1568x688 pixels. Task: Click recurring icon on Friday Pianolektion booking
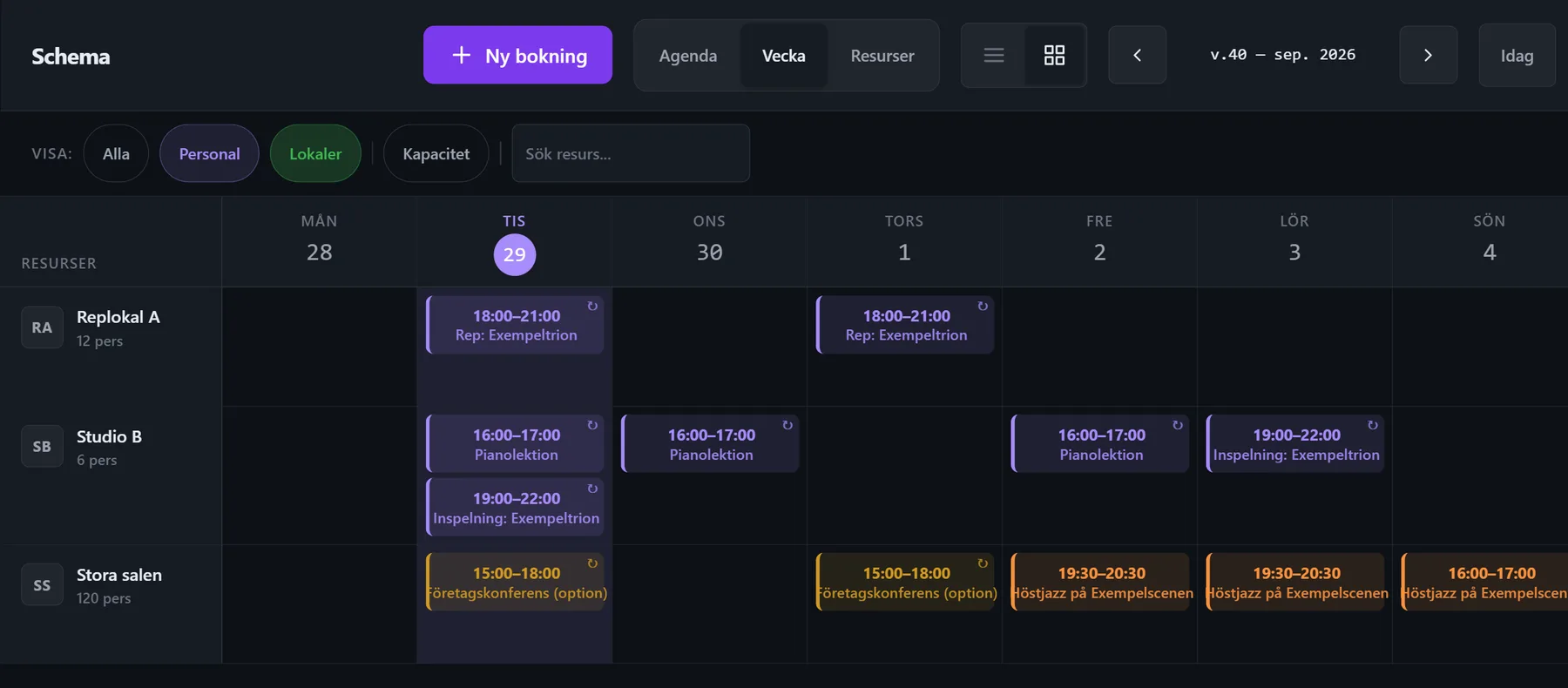point(1178,425)
